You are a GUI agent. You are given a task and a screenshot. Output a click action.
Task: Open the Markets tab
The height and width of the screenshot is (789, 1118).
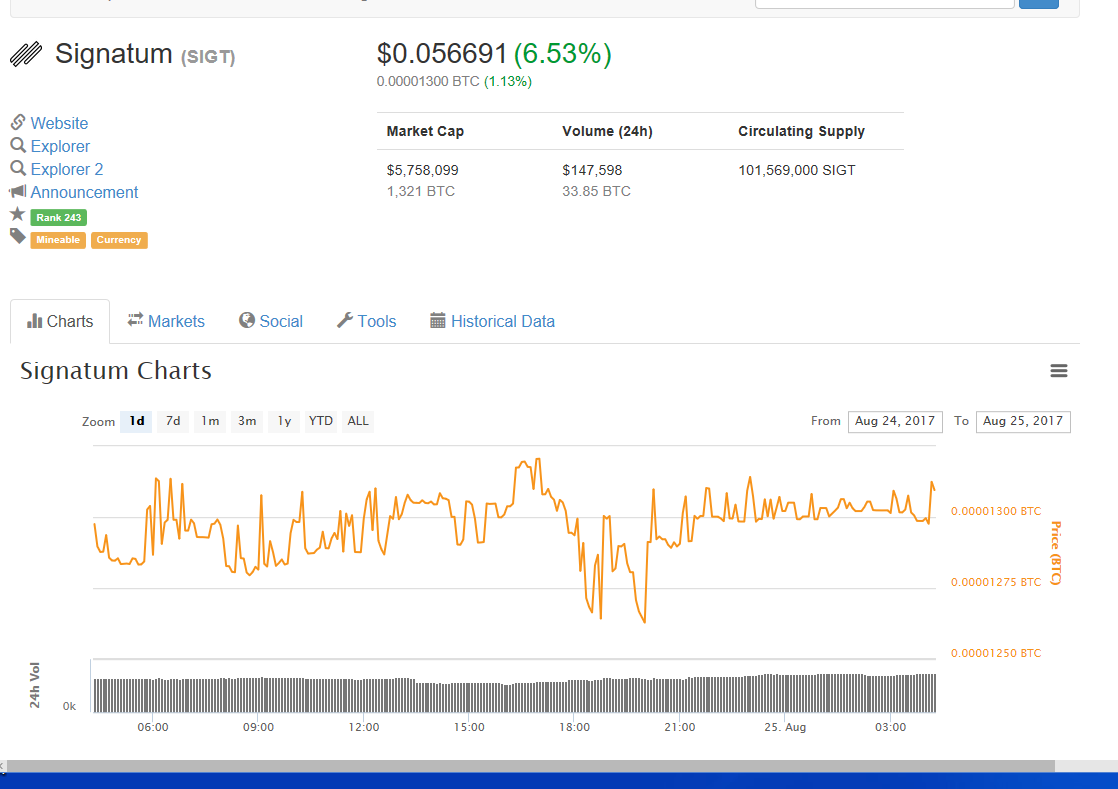[166, 321]
